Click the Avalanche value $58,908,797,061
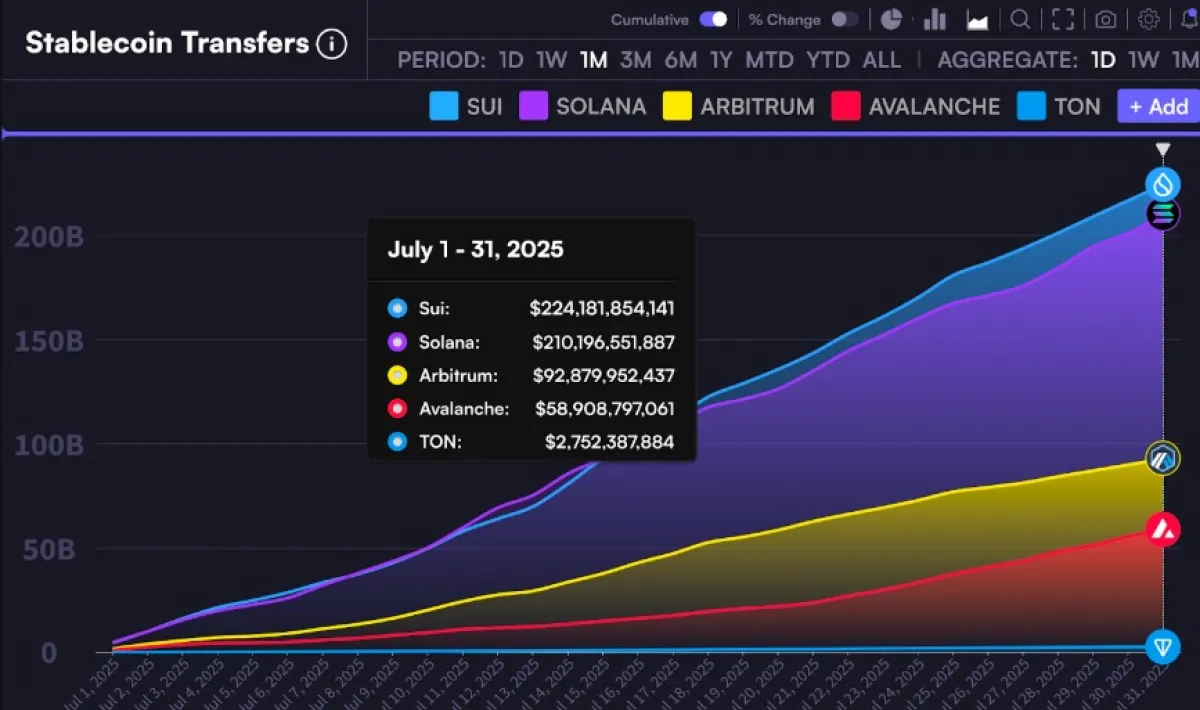The image size is (1200, 710). click(605, 409)
